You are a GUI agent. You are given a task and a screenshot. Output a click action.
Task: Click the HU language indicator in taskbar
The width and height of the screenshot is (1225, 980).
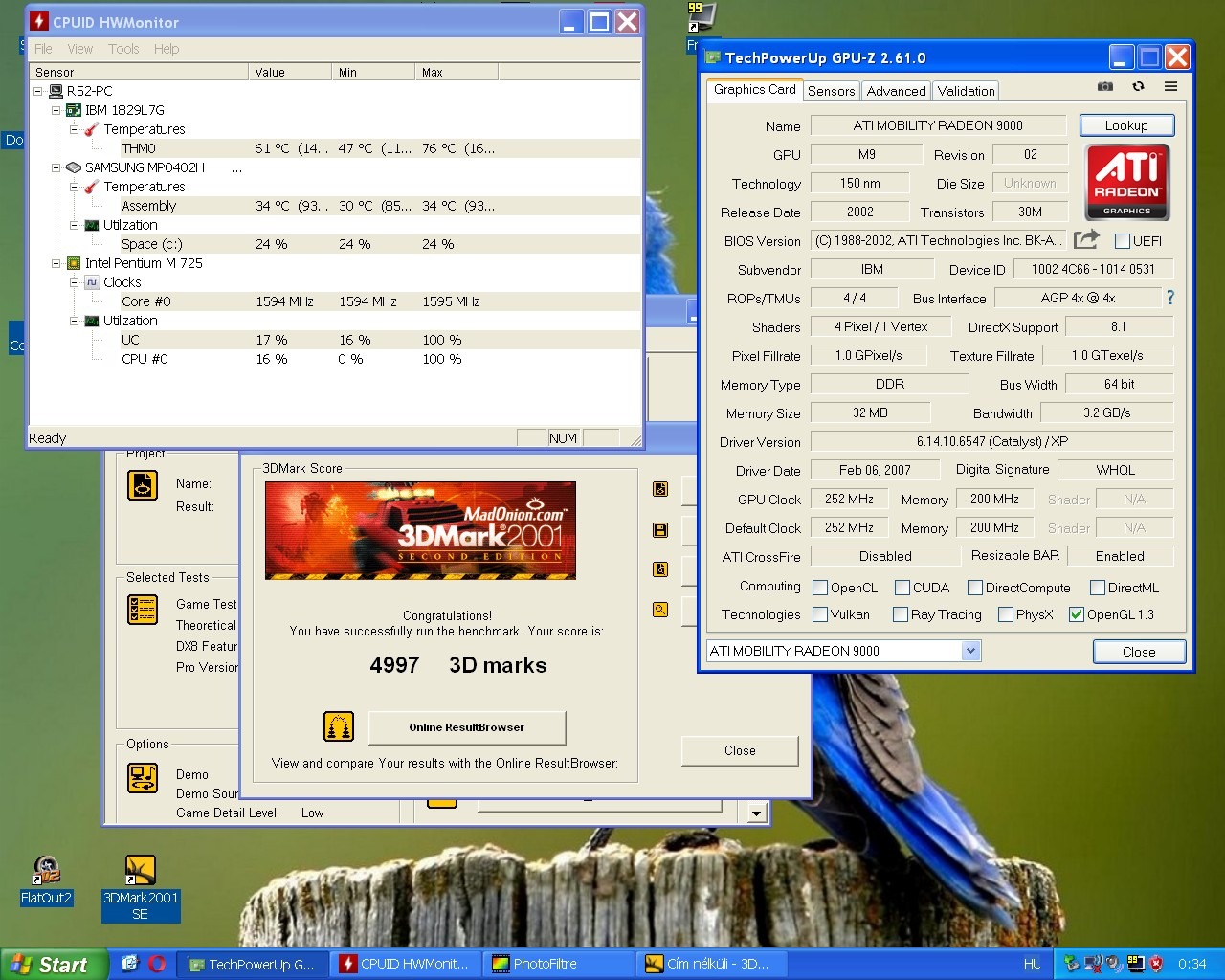click(x=1032, y=964)
